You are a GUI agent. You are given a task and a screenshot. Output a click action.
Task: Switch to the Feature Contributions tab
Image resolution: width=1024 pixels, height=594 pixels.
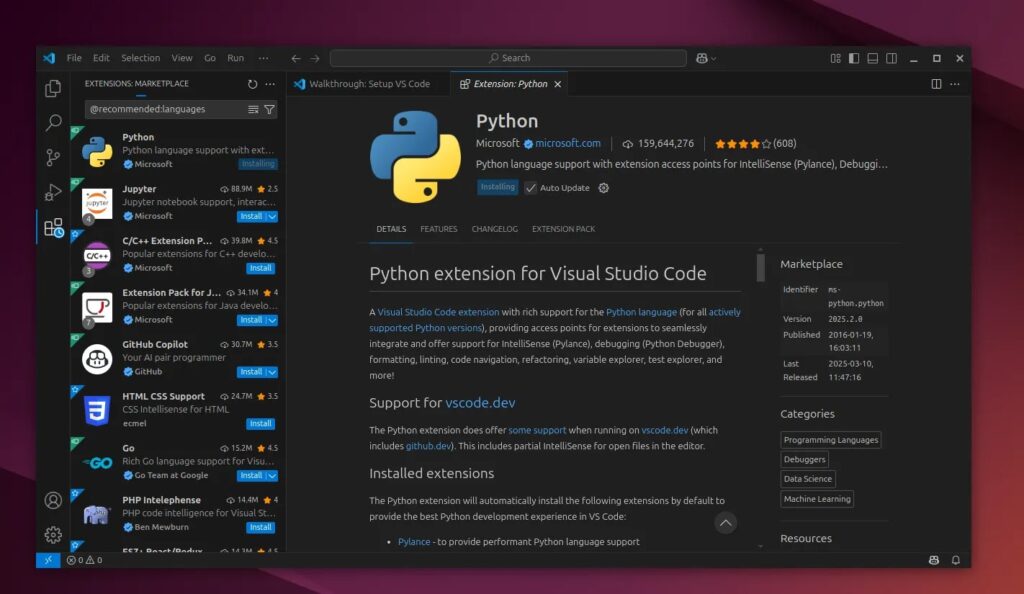[x=438, y=228]
